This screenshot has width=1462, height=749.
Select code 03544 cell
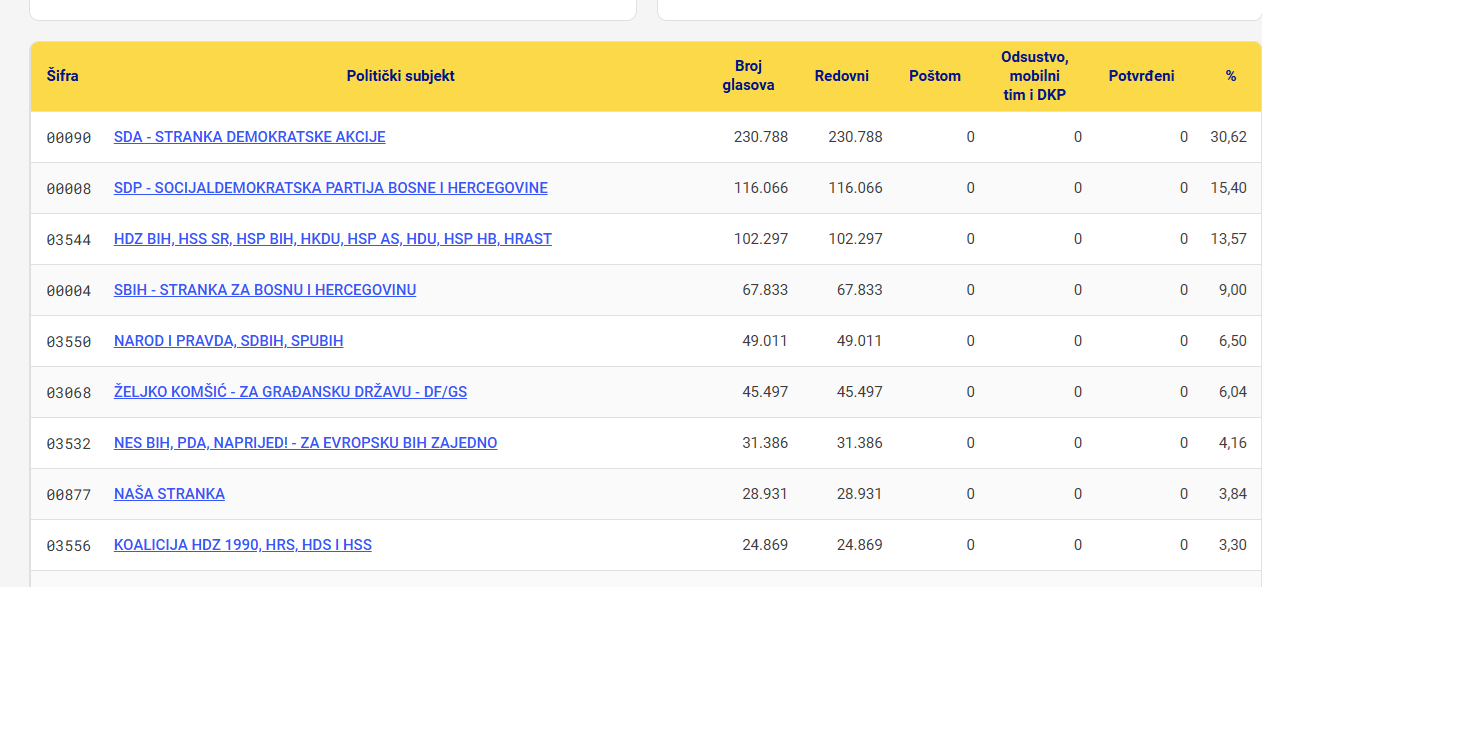68,239
